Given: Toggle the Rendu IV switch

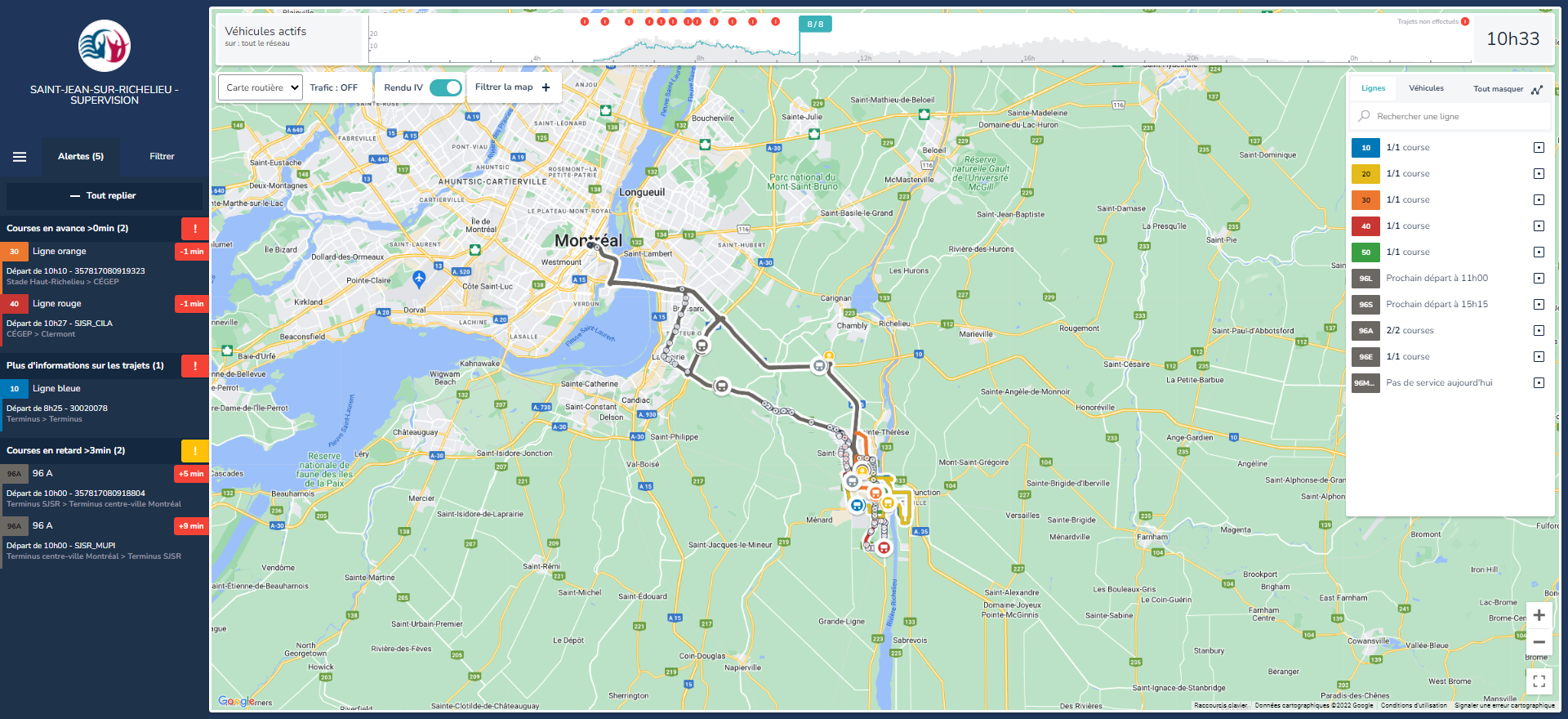Looking at the screenshot, I should pyautogui.click(x=446, y=87).
